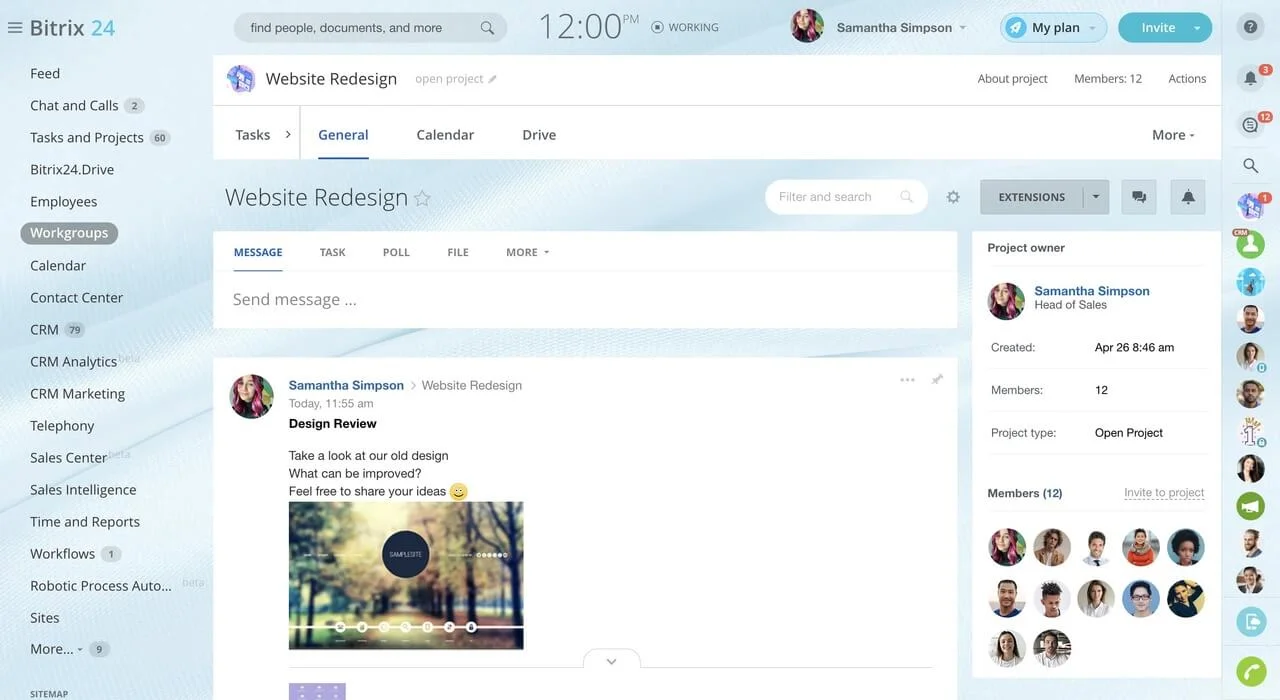1280x700 pixels.
Task: Switch to the Calendar tab
Action: click(x=445, y=135)
